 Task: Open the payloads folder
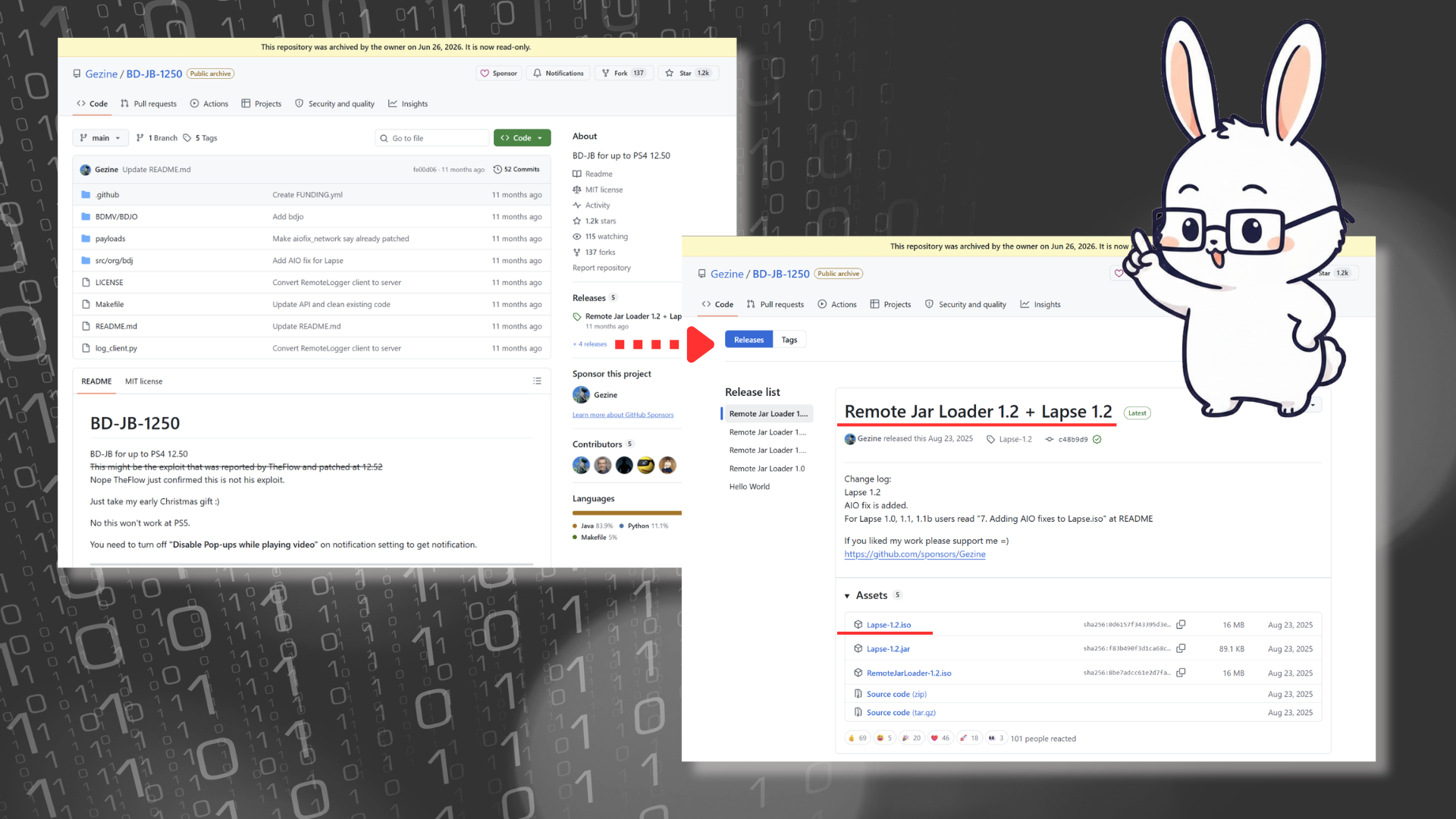(110, 239)
